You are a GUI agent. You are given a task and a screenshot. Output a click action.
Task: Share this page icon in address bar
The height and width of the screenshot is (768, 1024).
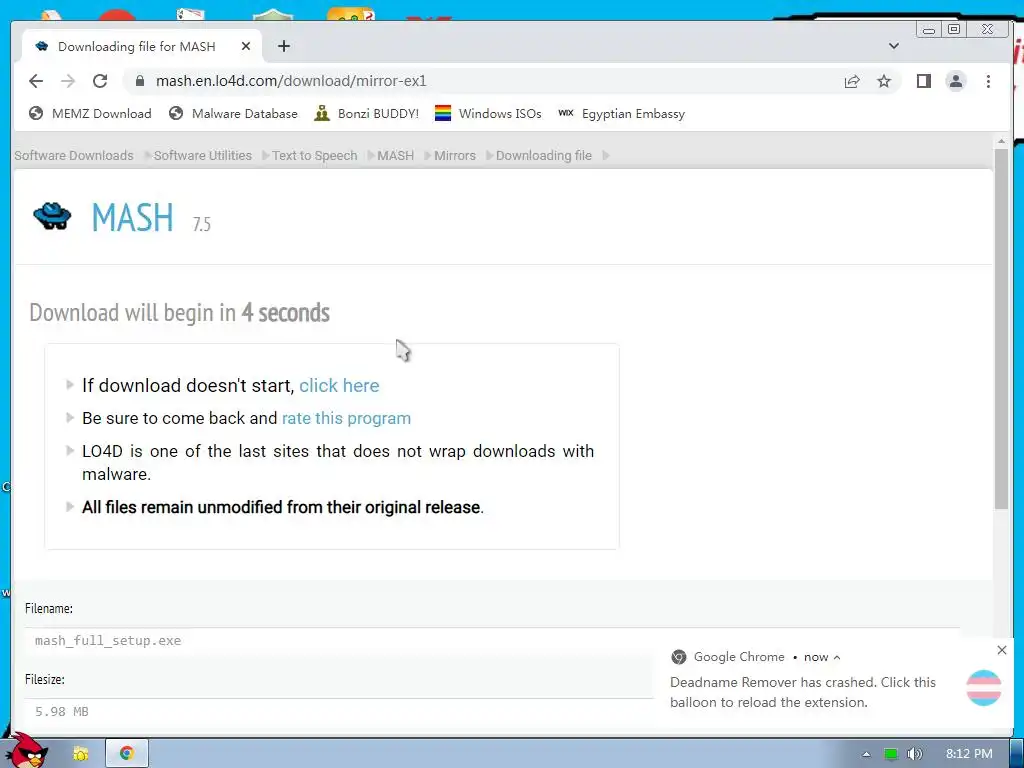pyautogui.click(x=852, y=81)
